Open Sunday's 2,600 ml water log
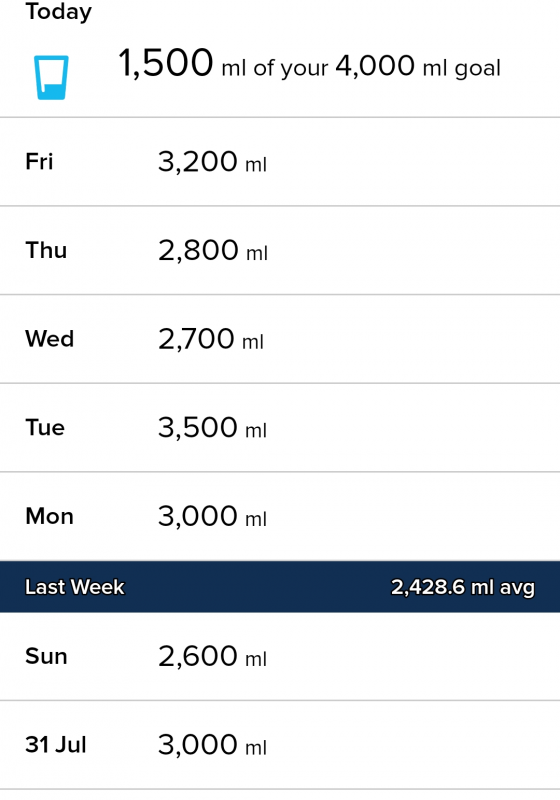The height and width of the screenshot is (800, 560). [x=280, y=656]
